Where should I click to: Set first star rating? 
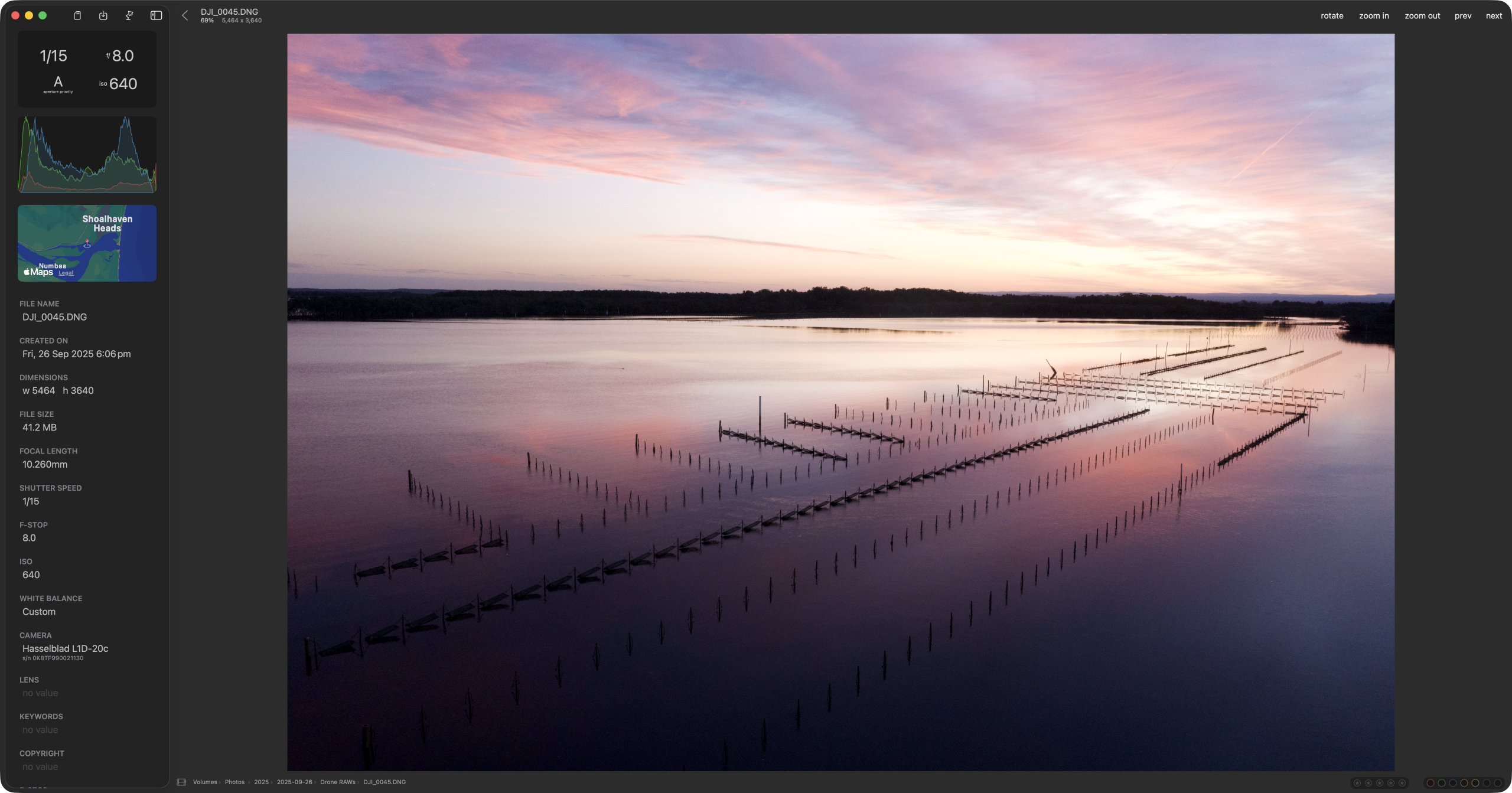point(1357,783)
